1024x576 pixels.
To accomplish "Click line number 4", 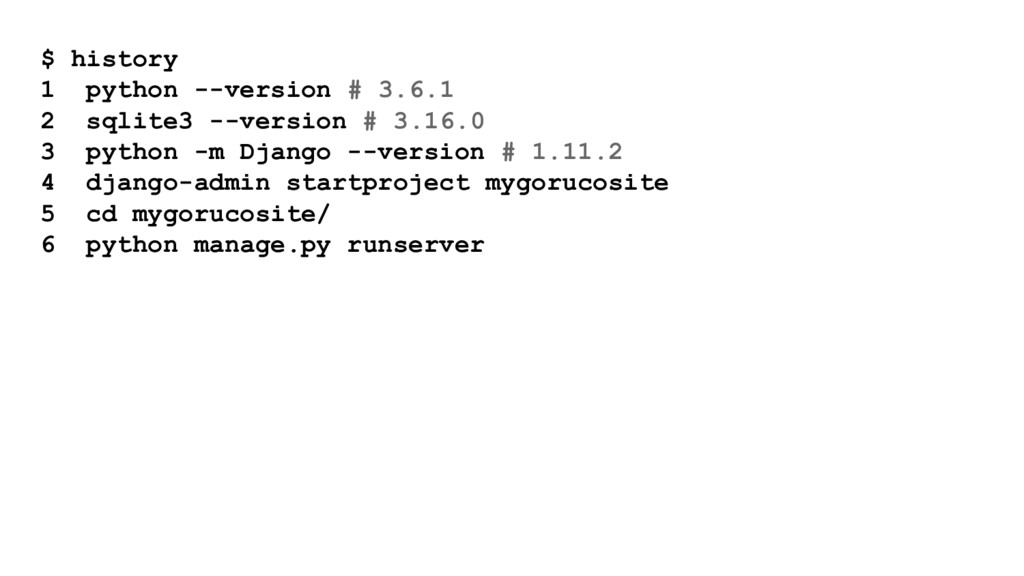I will point(48,183).
